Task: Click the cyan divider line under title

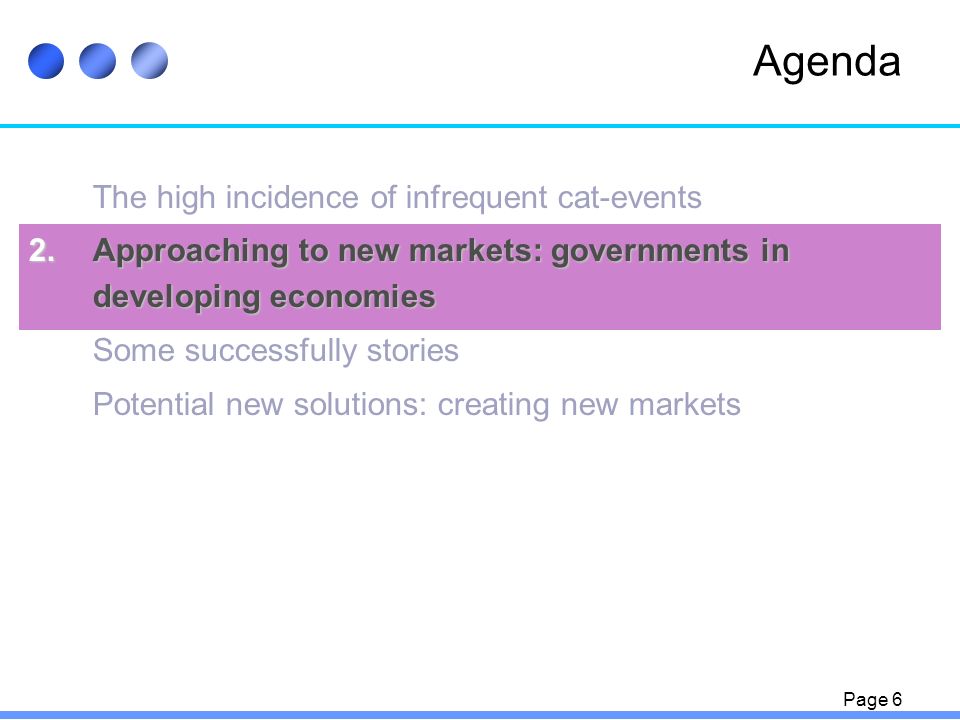Action: pyautogui.click(x=480, y=126)
